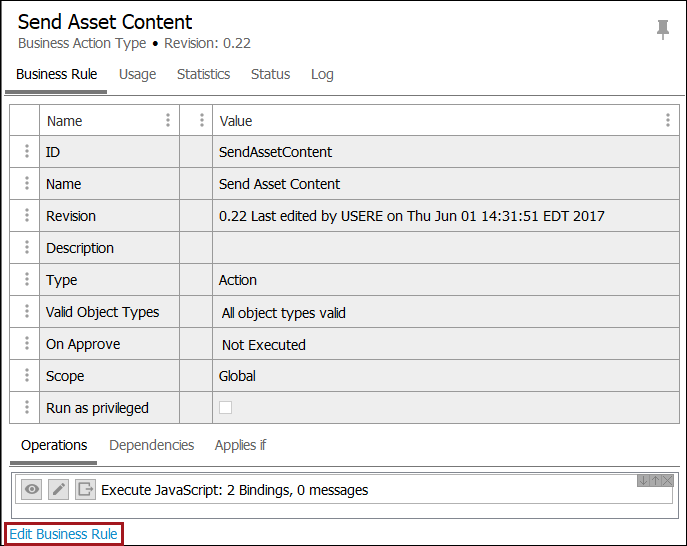Click the dots menu on the Revision row

26,217
